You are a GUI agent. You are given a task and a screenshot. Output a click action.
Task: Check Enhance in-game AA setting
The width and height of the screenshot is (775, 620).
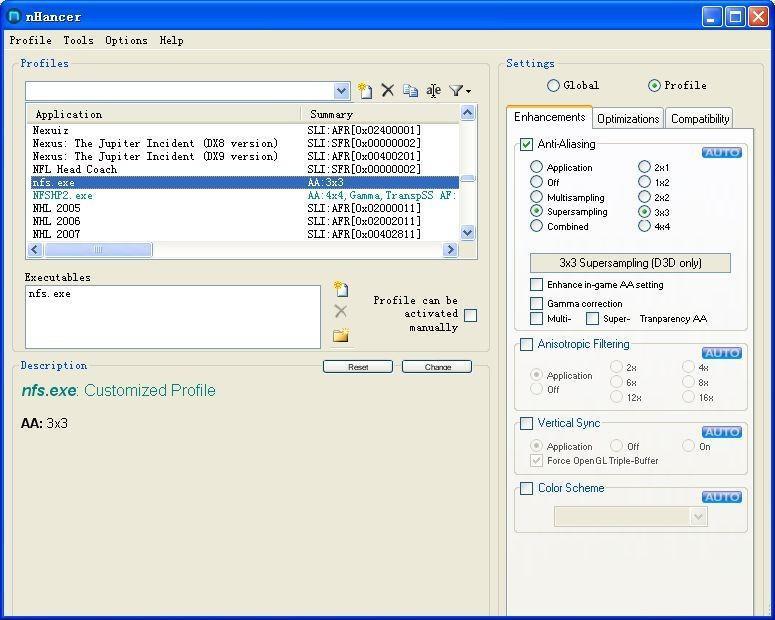coord(536,284)
